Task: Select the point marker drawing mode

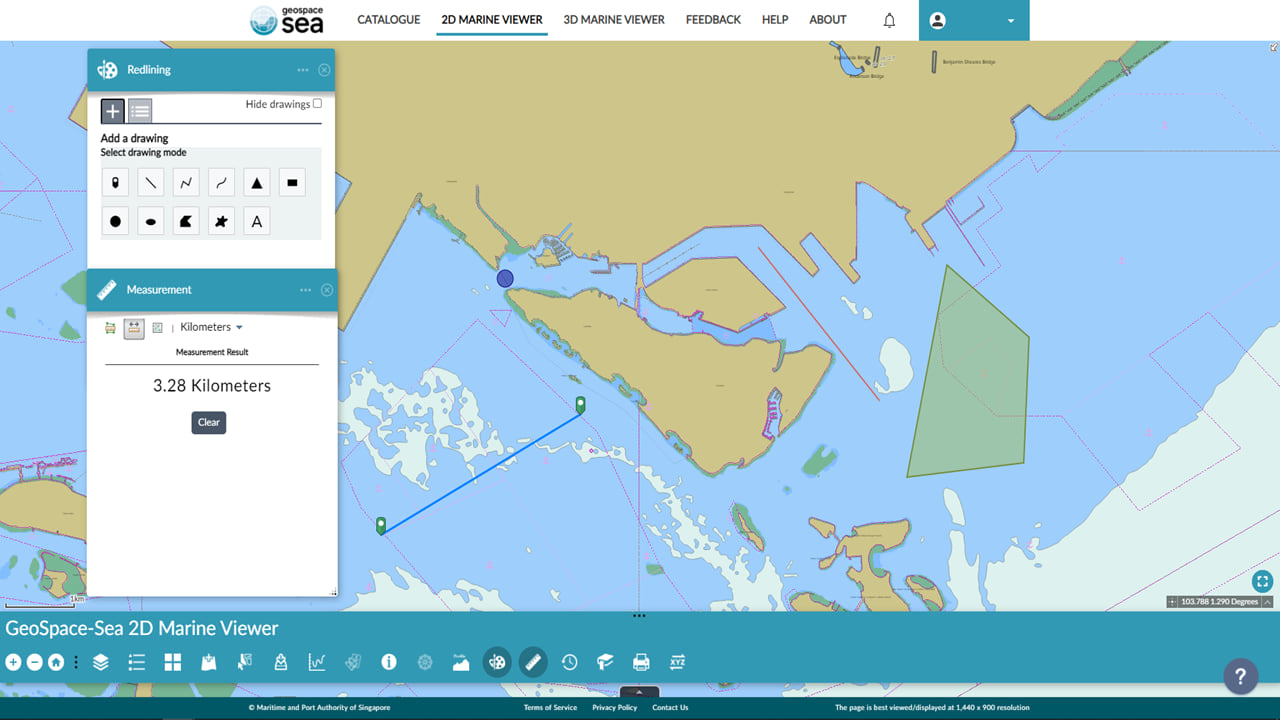Action: pos(115,183)
